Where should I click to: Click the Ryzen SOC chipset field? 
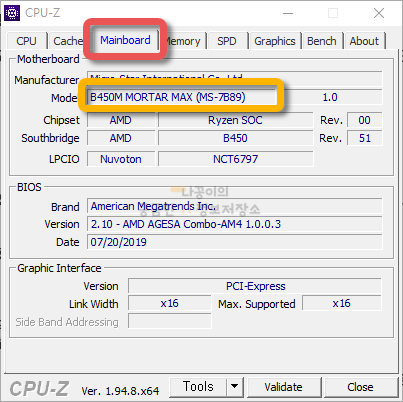coord(235,120)
